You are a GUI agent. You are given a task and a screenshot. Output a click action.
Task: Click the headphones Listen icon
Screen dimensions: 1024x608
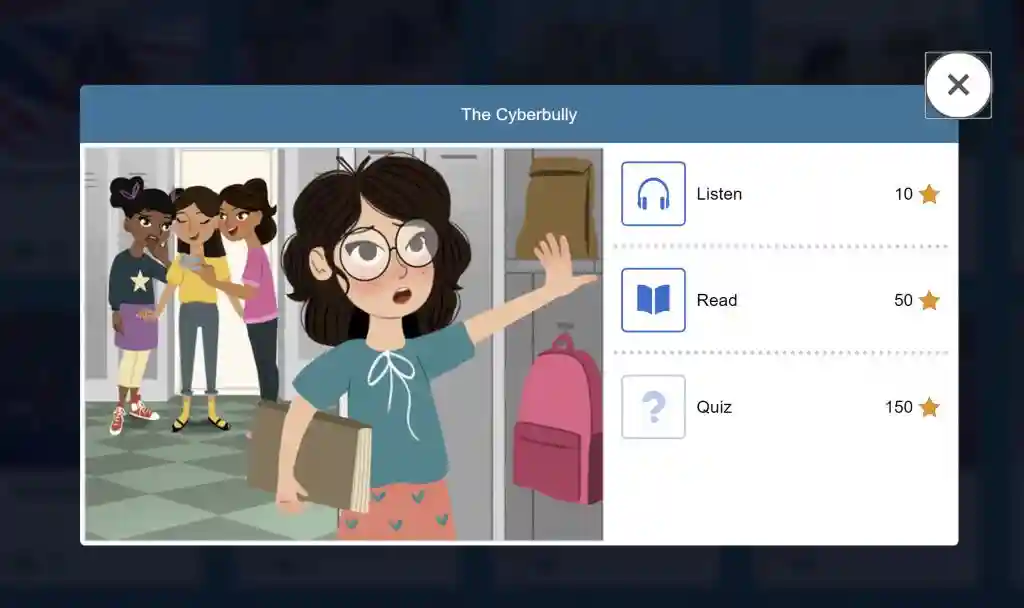(x=653, y=194)
